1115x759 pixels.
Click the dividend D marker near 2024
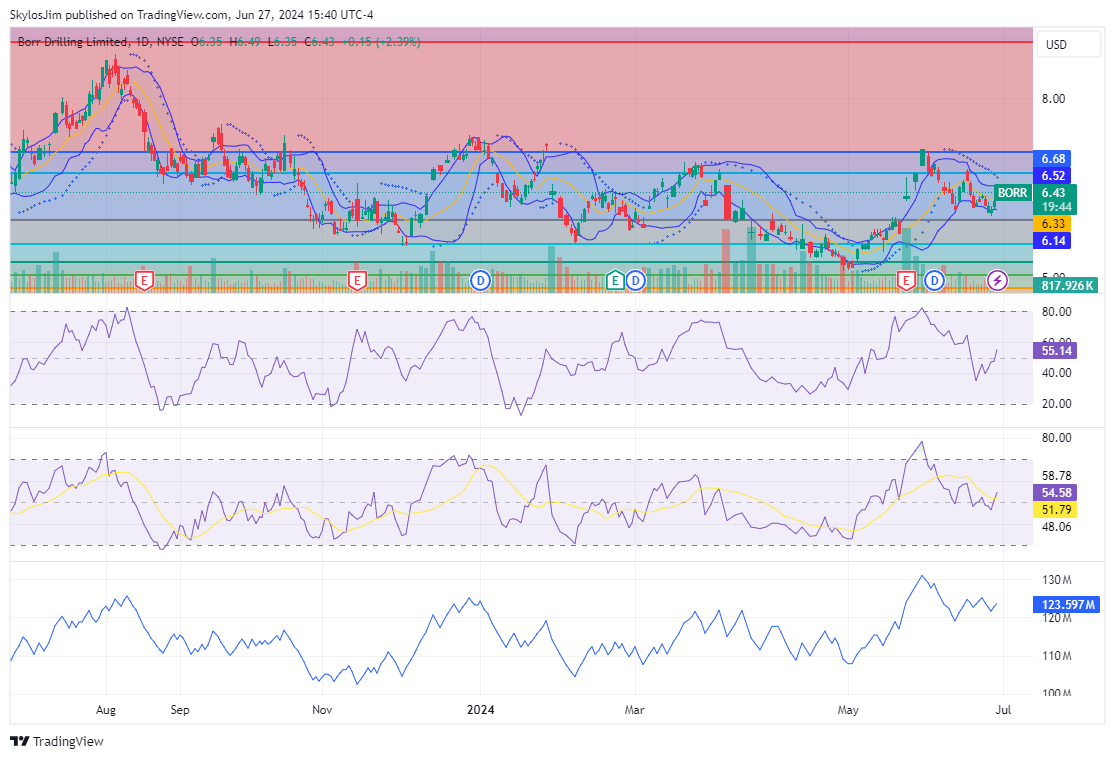(481, 280)
